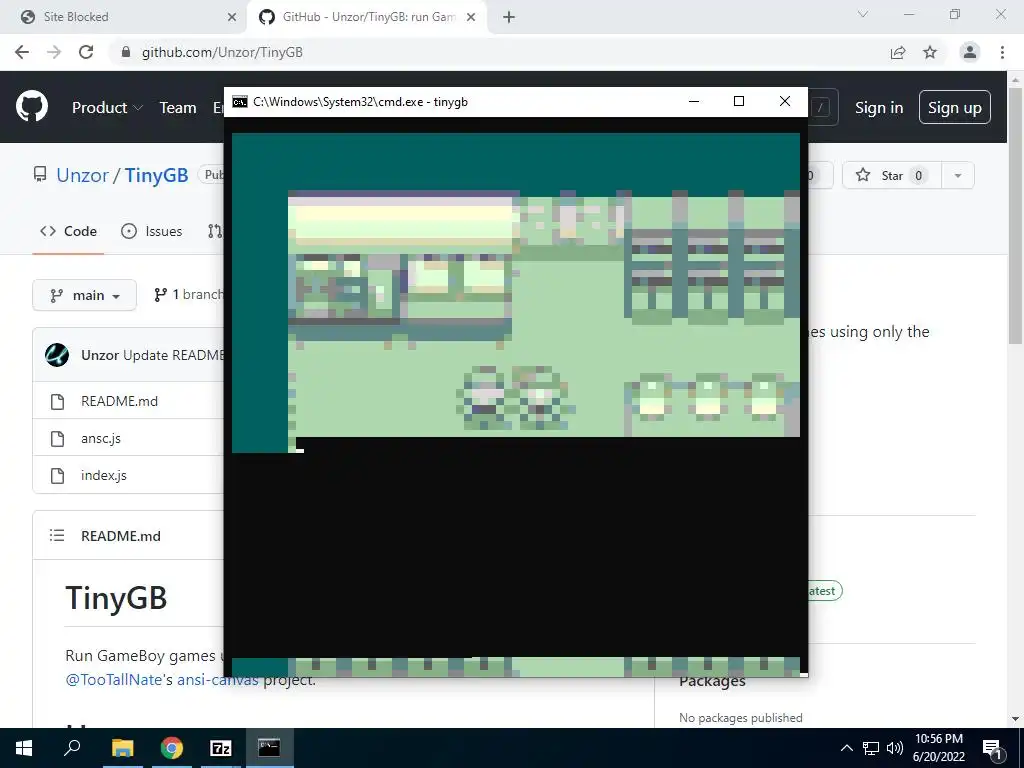The height and width of the screenshot is (768, 1024).
Task: Click the site lock security icon
Action: pyautogui.click(x=126, y=52)
